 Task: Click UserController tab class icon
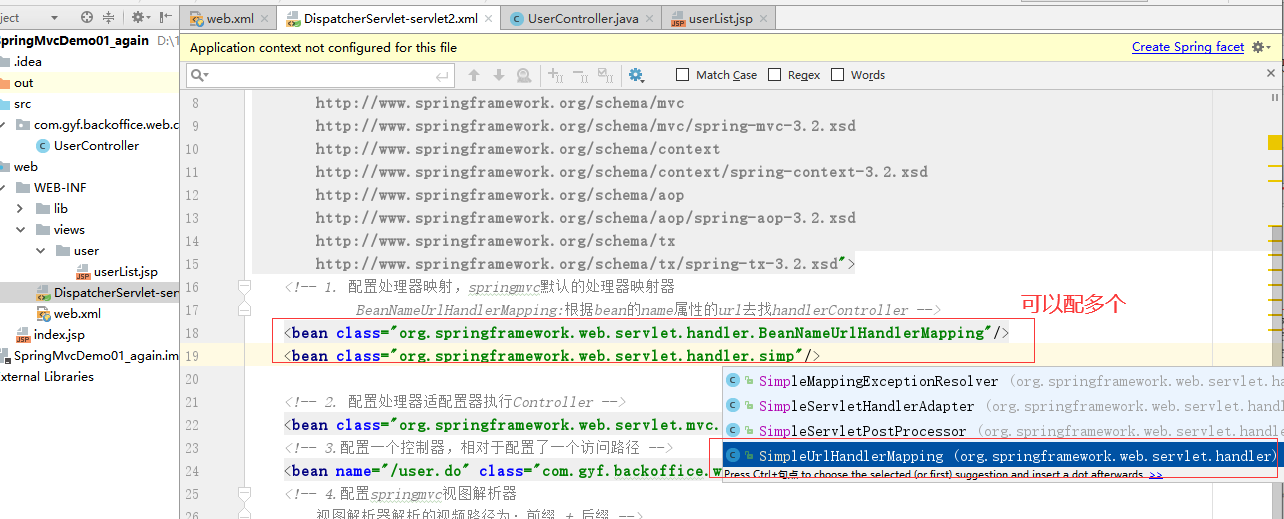[x=517, y=19]
